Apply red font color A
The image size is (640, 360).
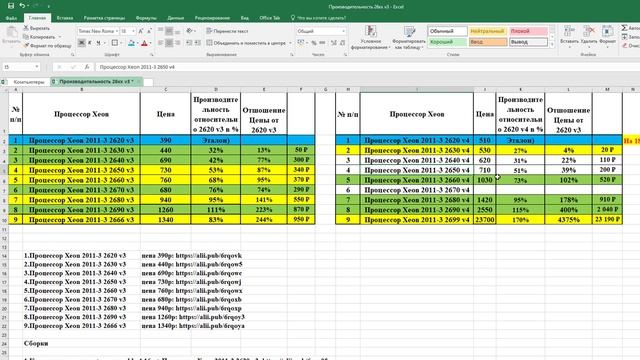tap(144, 43)
